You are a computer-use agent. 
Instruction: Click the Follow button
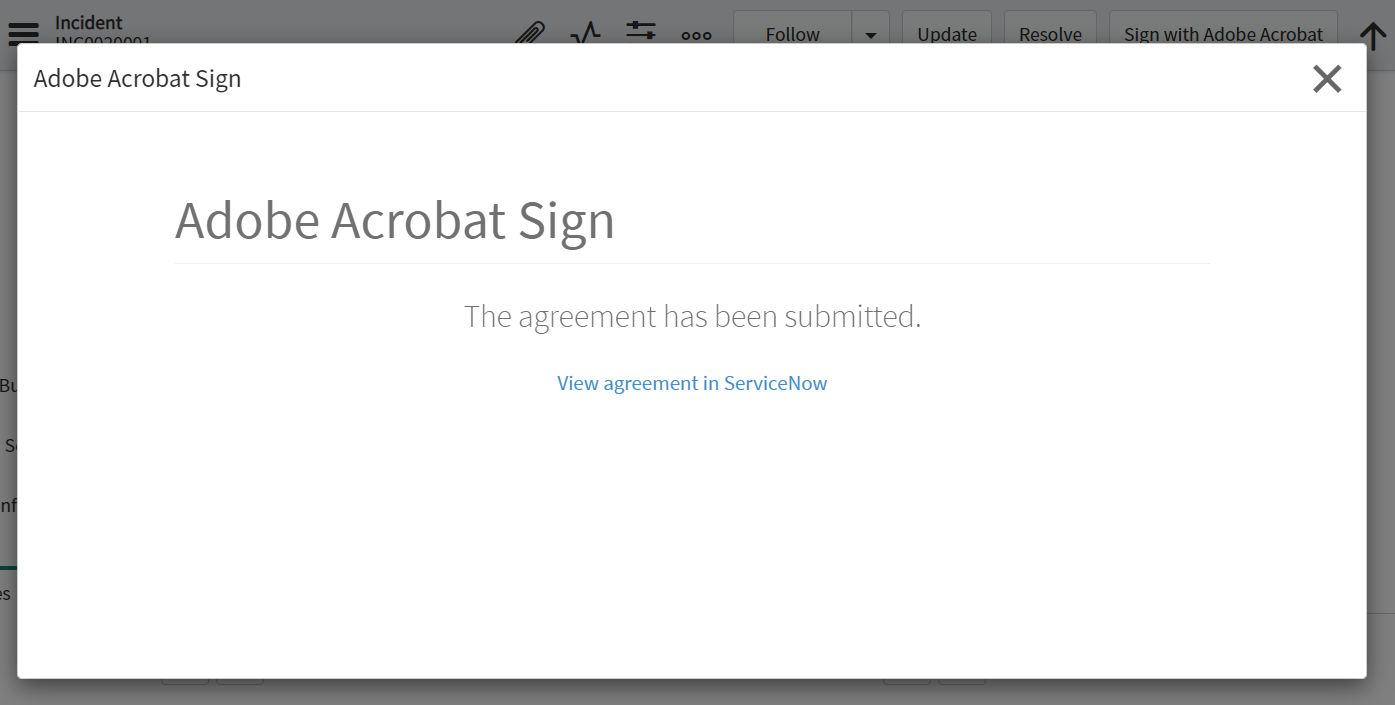(x=791, y=33)
